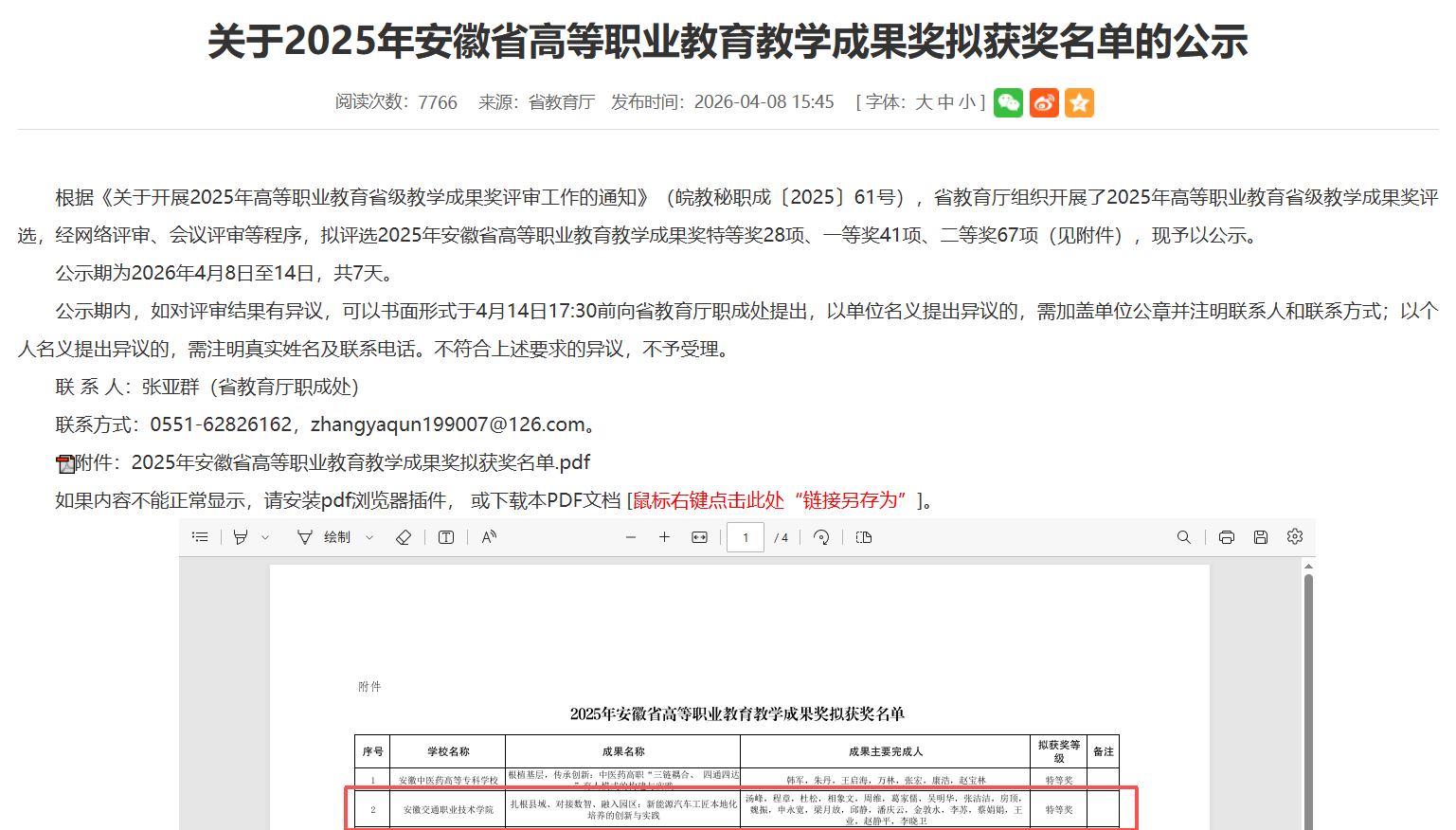Toggle PDF page view layout
Image resolution: width=1456 pixels, height=830 pixels.
point(864,537)
